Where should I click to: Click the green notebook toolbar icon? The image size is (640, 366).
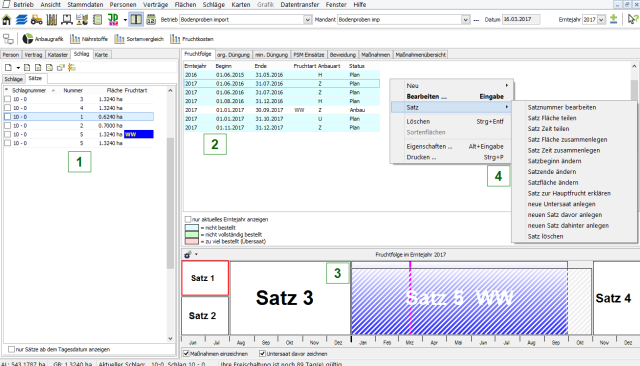click(97, 20)
